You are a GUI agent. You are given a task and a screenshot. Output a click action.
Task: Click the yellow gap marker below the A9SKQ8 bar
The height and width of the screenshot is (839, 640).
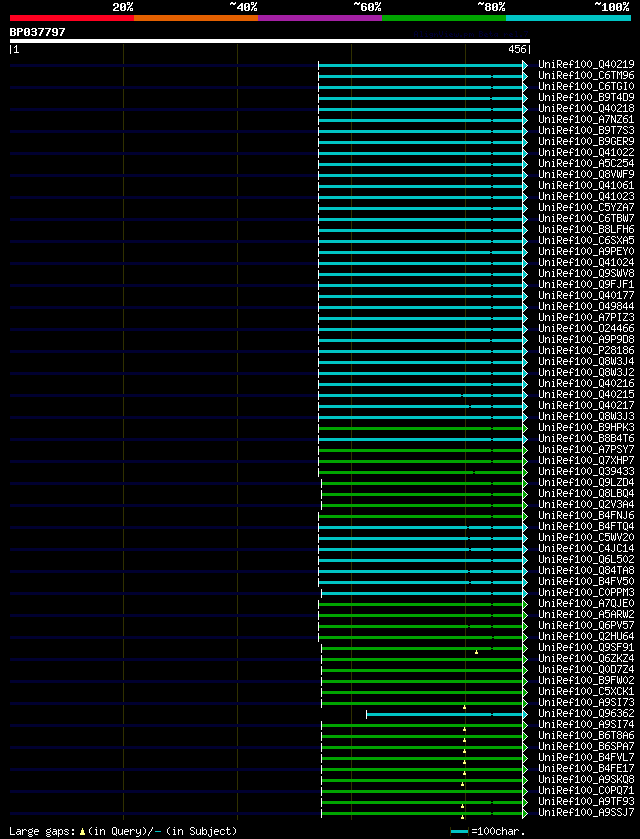click(x=462, y=784)
